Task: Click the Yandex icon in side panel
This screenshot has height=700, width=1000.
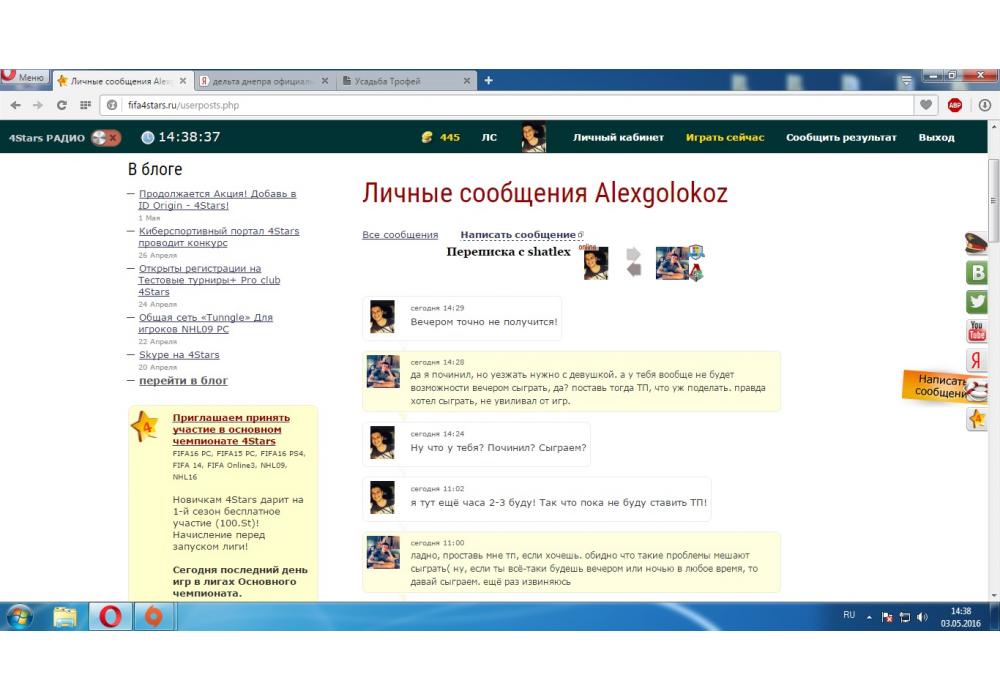Action: pos(977,361)
